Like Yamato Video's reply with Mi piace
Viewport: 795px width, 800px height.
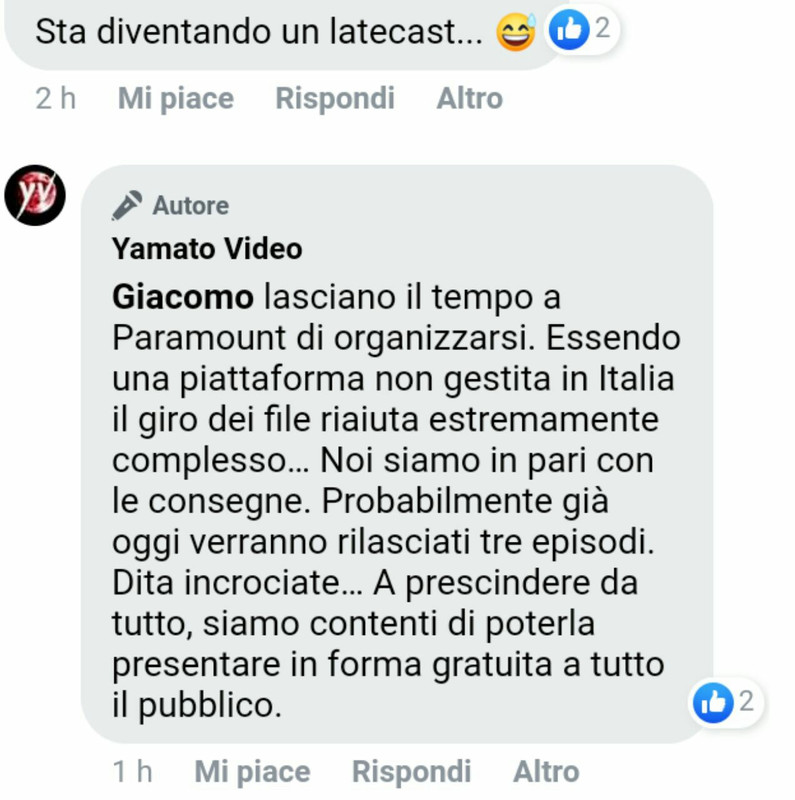(x=252, y=771)
